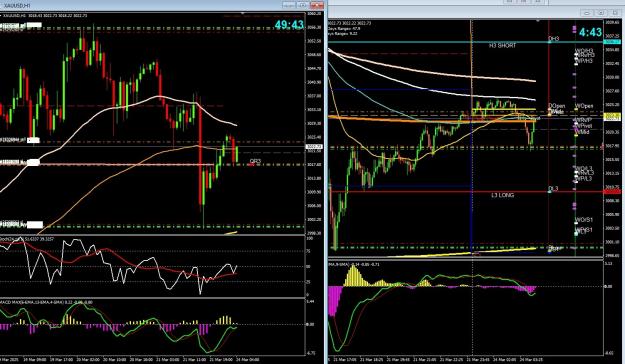Image resolution: width=625 pixels, height=364 pixels.
Task: Click the 4:43 candle countdown timer
Action: (x=590, y=32)
